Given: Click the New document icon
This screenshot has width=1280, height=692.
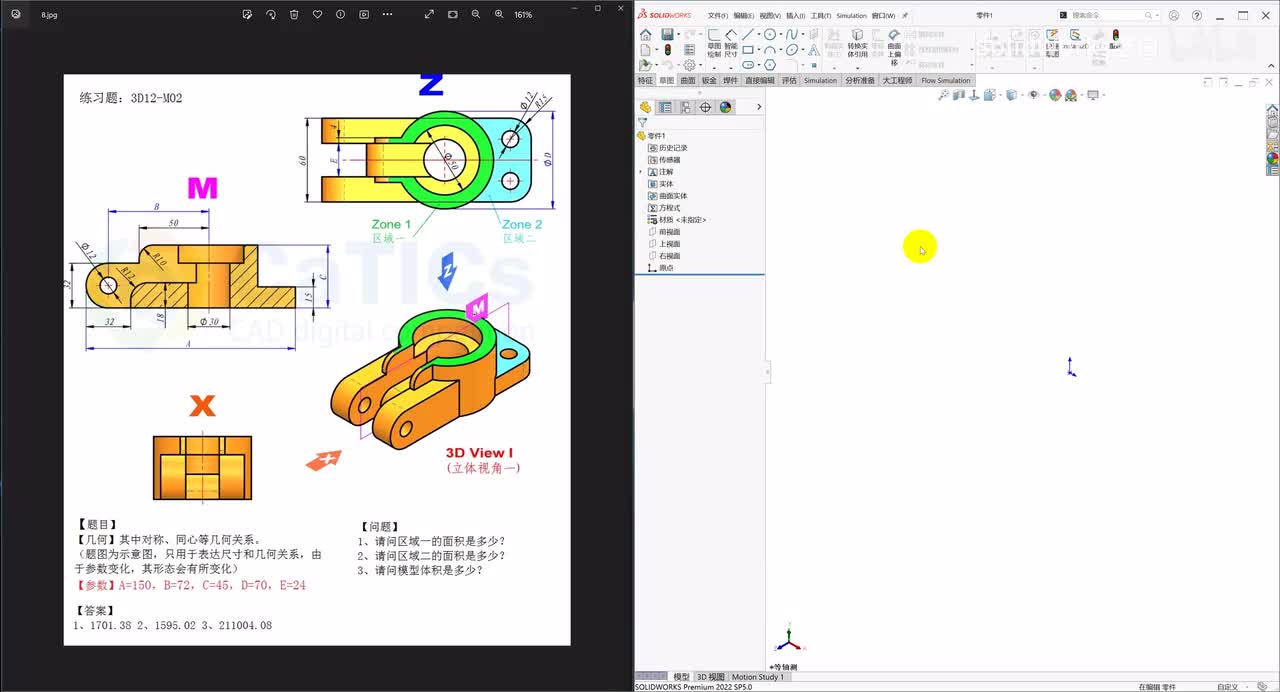Looking at the screenshot, I should click(x=645, y=49).
